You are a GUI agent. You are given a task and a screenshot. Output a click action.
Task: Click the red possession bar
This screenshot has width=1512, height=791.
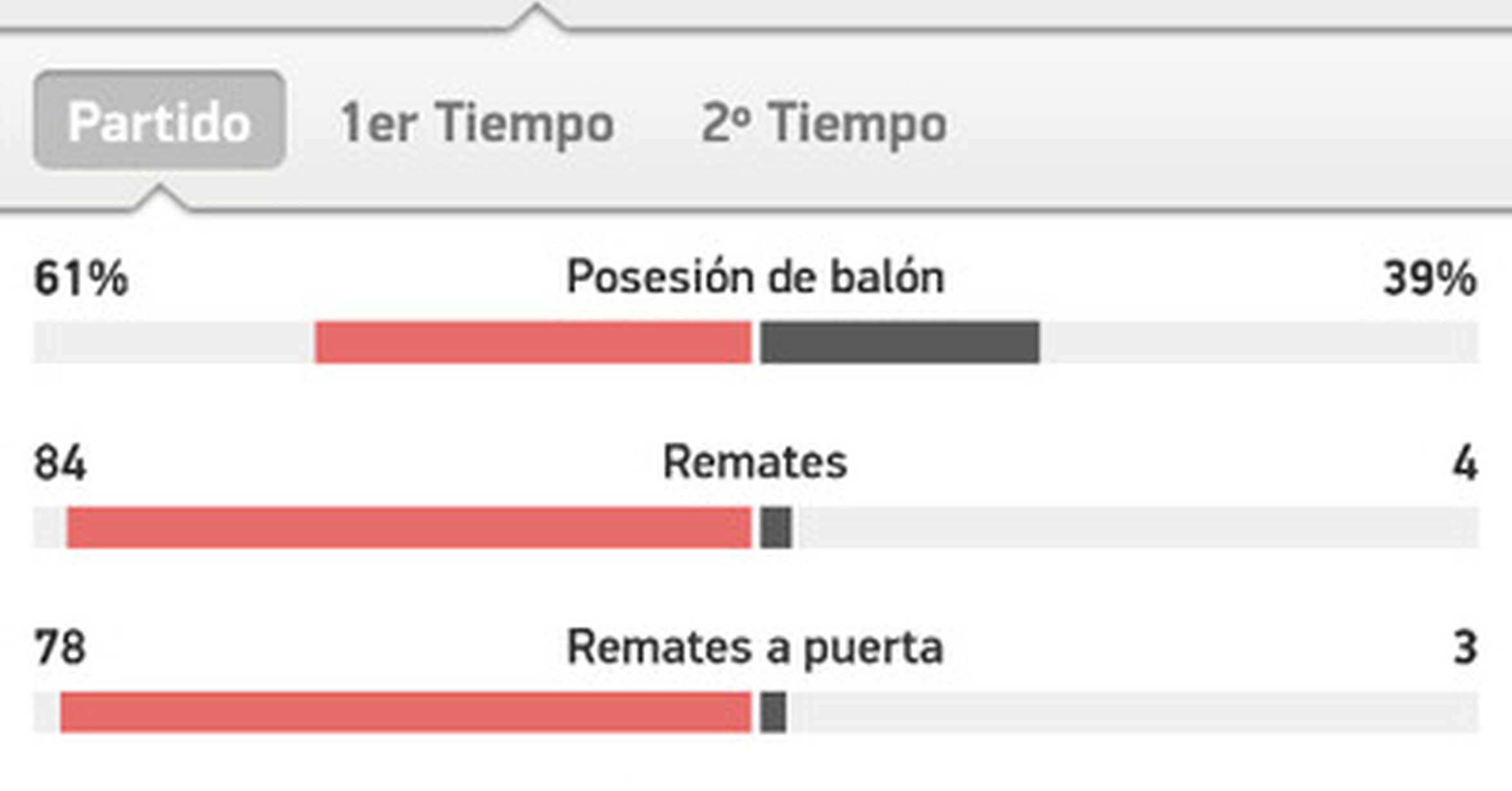[533, 342]
